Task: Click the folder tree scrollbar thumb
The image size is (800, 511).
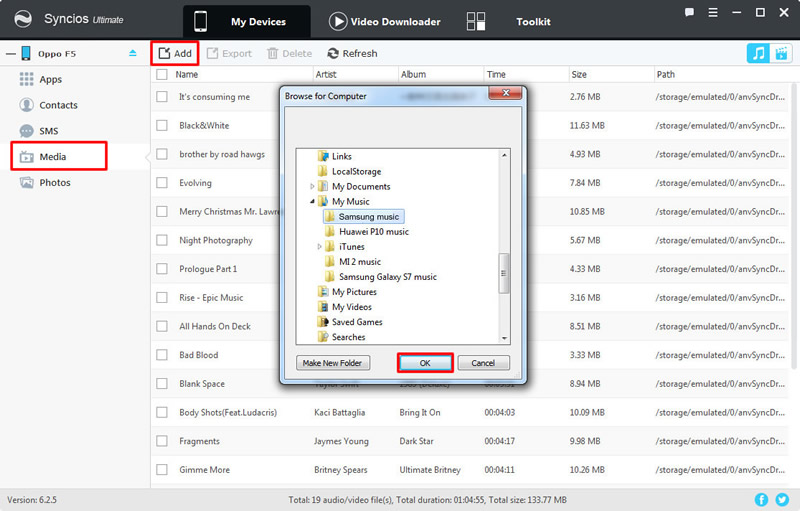Action: click(504, 273)
